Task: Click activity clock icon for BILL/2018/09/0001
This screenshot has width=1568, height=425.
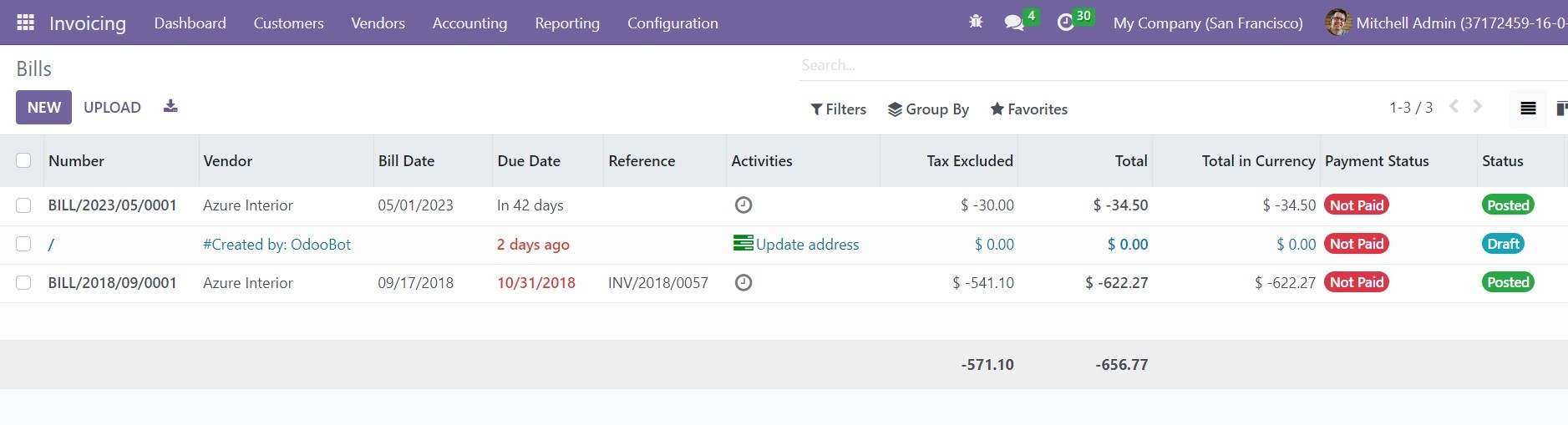Action: 743,282
